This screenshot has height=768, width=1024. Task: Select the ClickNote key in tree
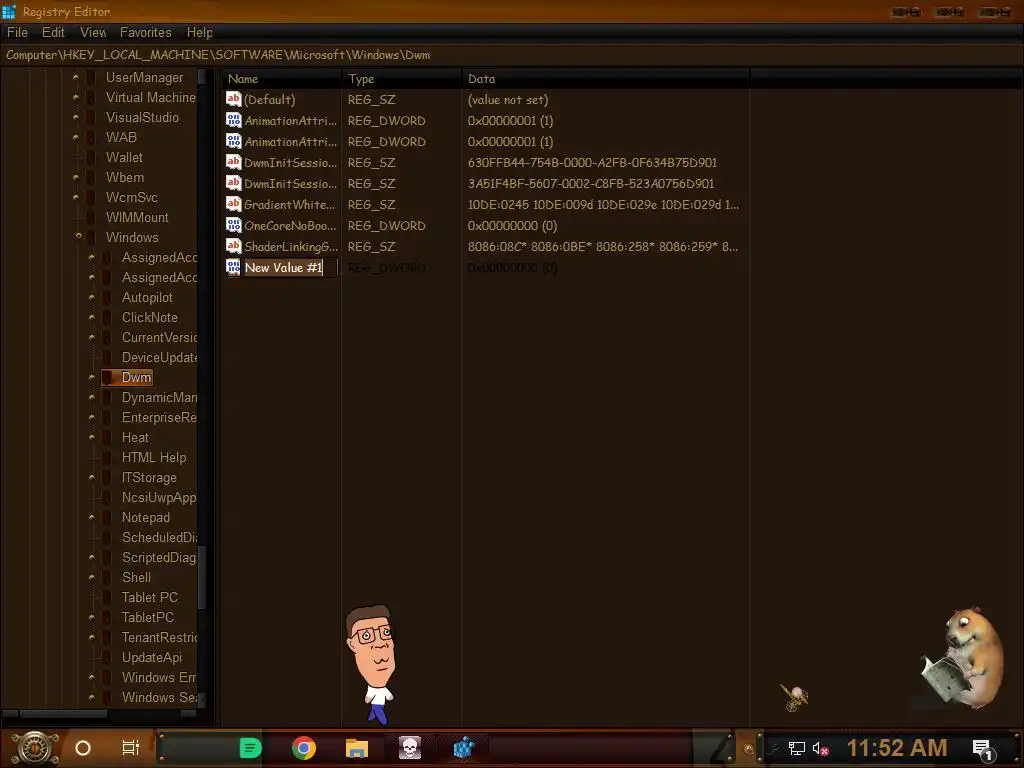[150, 317]
